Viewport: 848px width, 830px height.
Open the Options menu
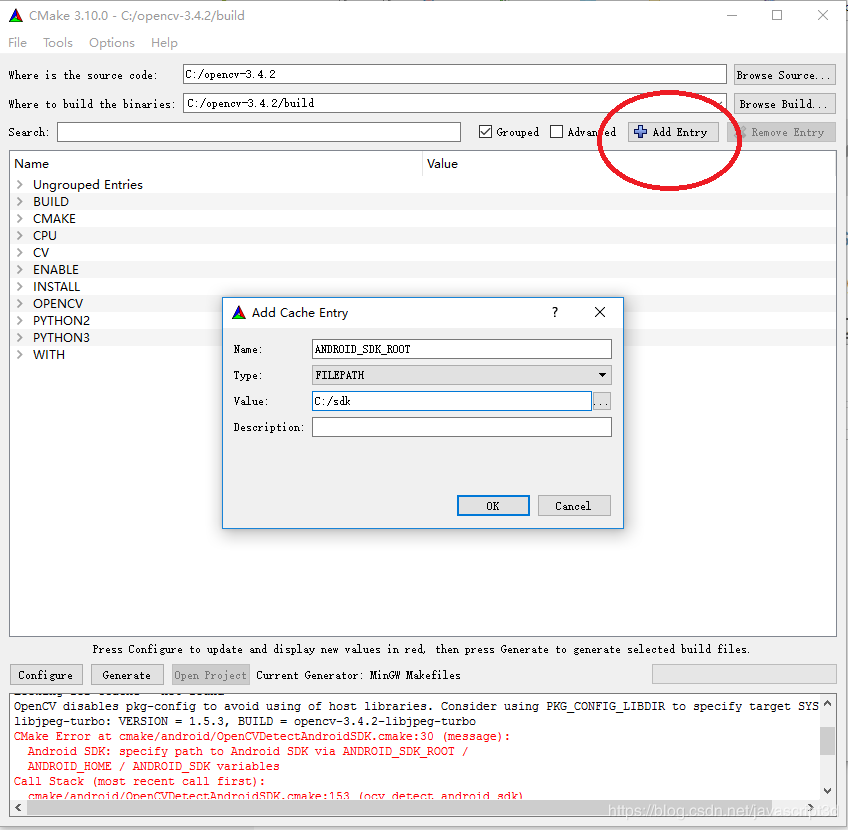point(112,43)
